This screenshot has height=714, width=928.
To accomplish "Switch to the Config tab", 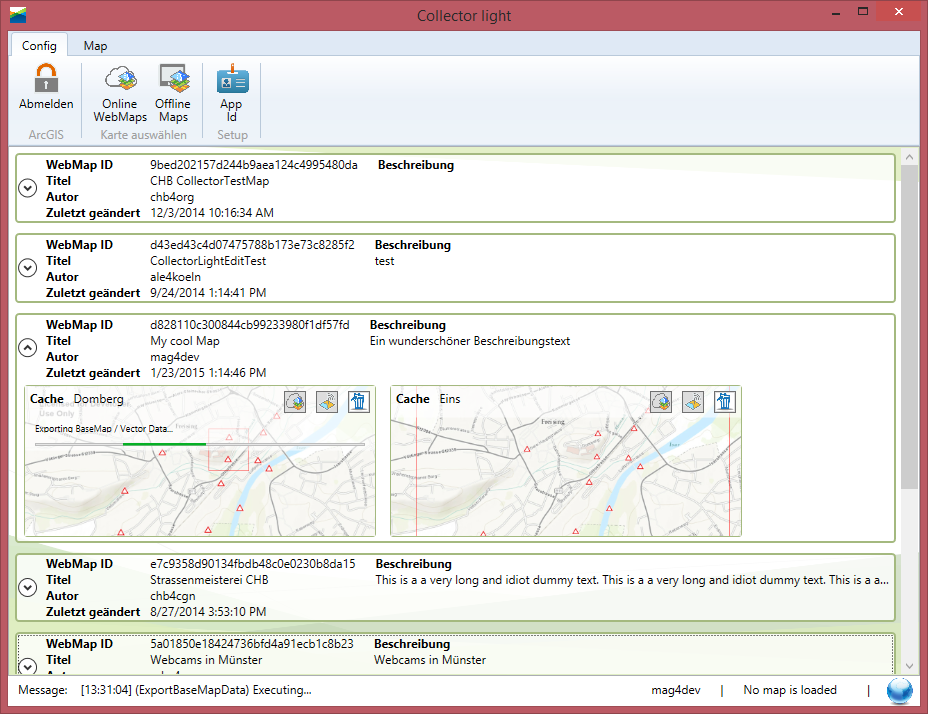I will (39, 46).
